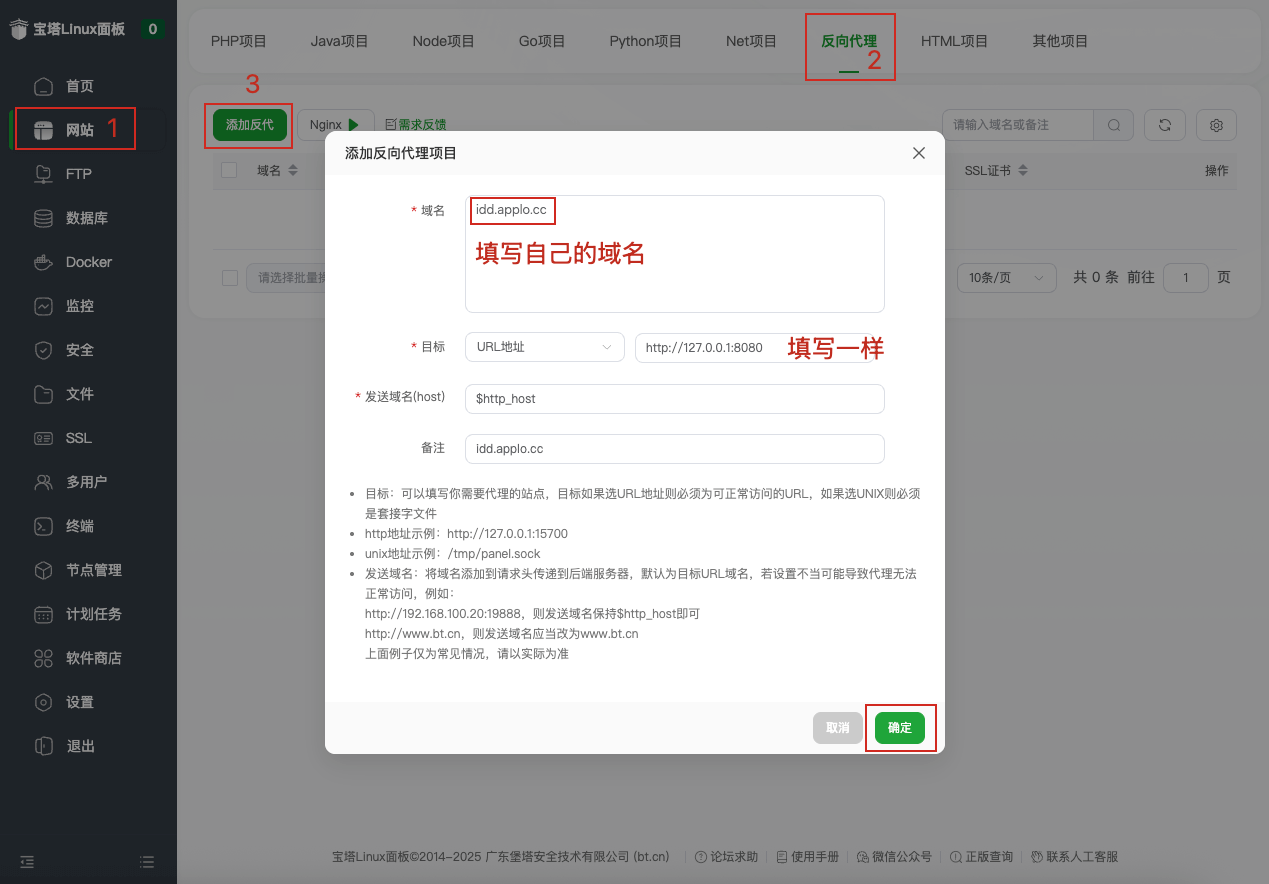Click the security shield icon
Screen dimensions: 1269x884
click(x=43, y=350)
